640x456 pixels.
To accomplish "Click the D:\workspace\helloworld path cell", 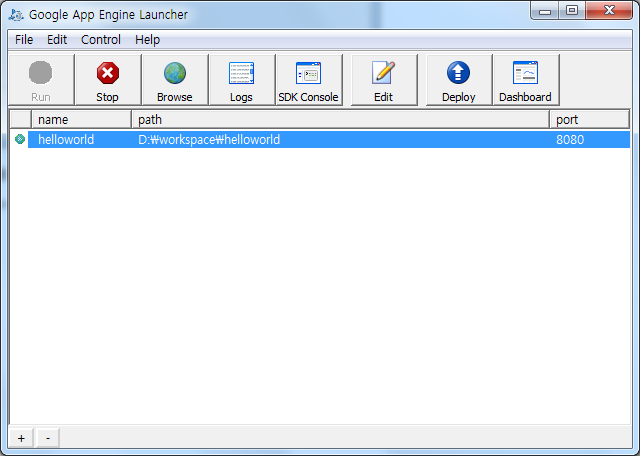I will click(209, 140).
